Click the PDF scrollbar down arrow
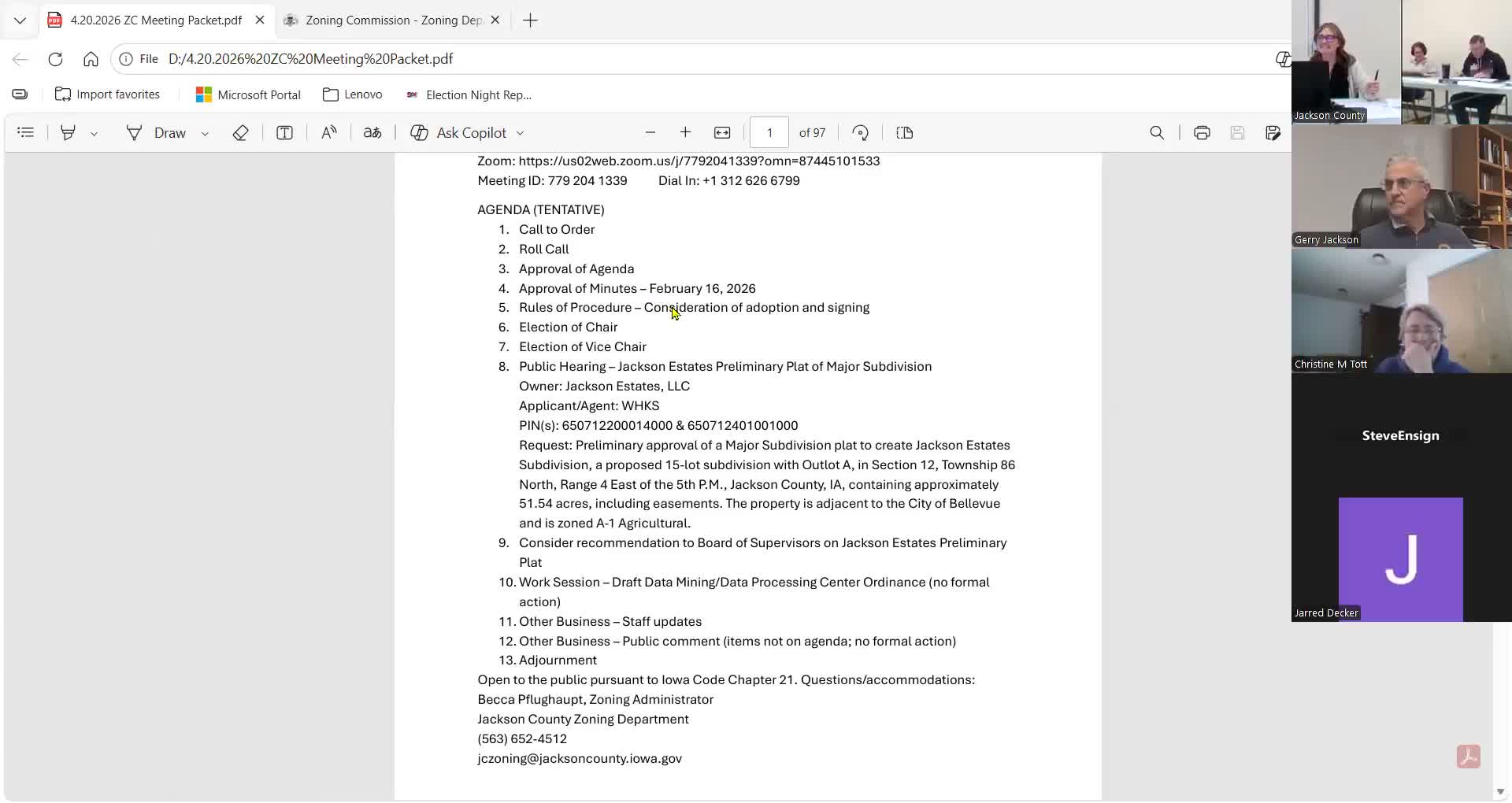Viewport: 1512px width, 803px height. (1500, 792)
